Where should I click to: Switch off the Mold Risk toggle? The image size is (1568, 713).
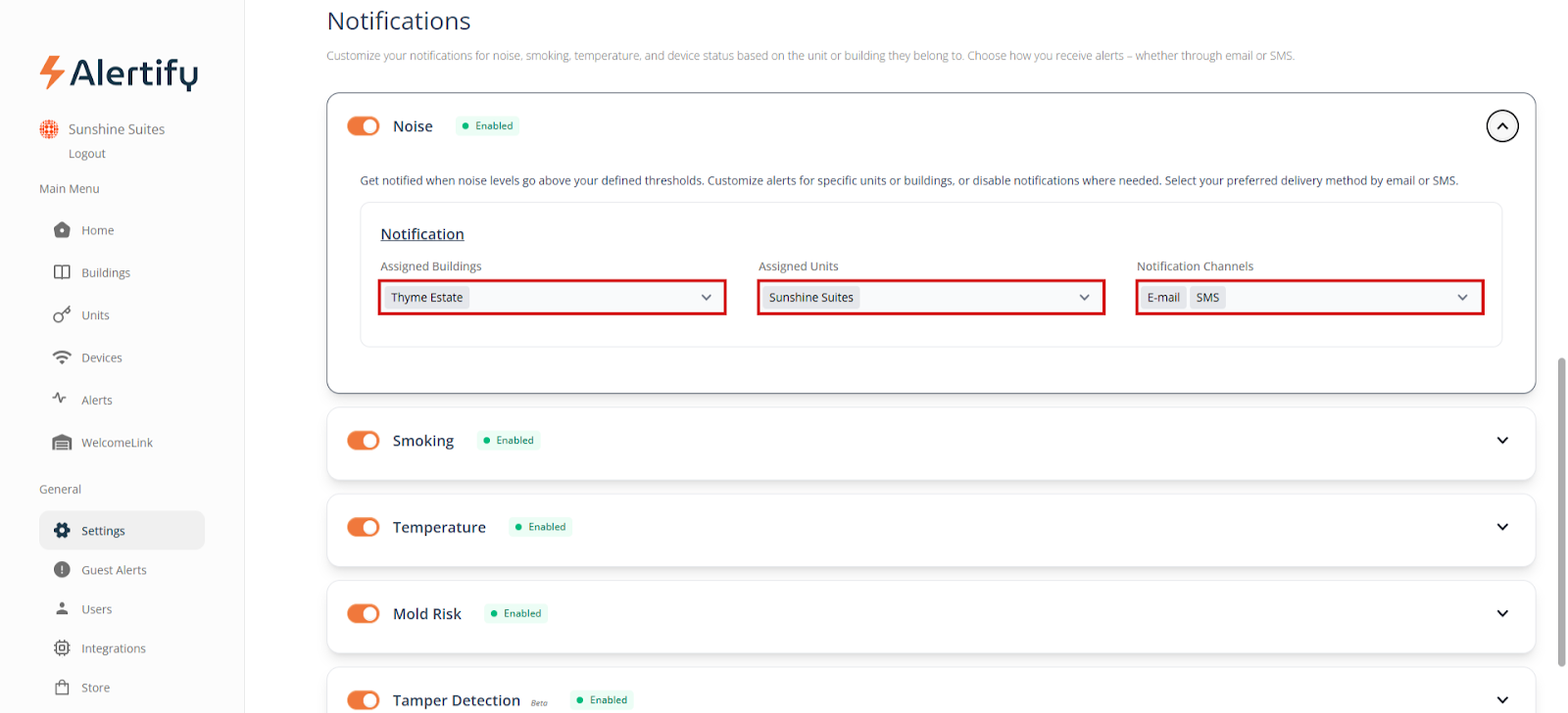click(364, 614)
